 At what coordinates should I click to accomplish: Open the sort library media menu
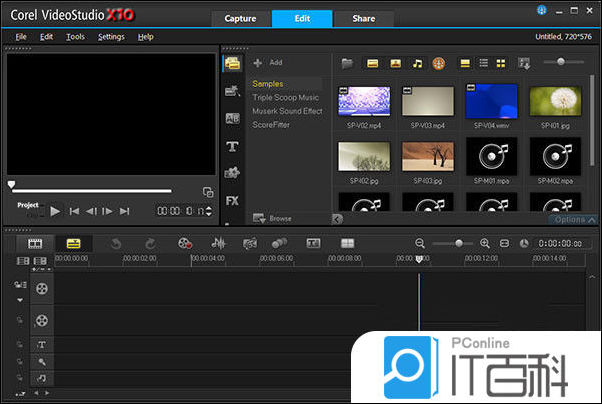525,63
